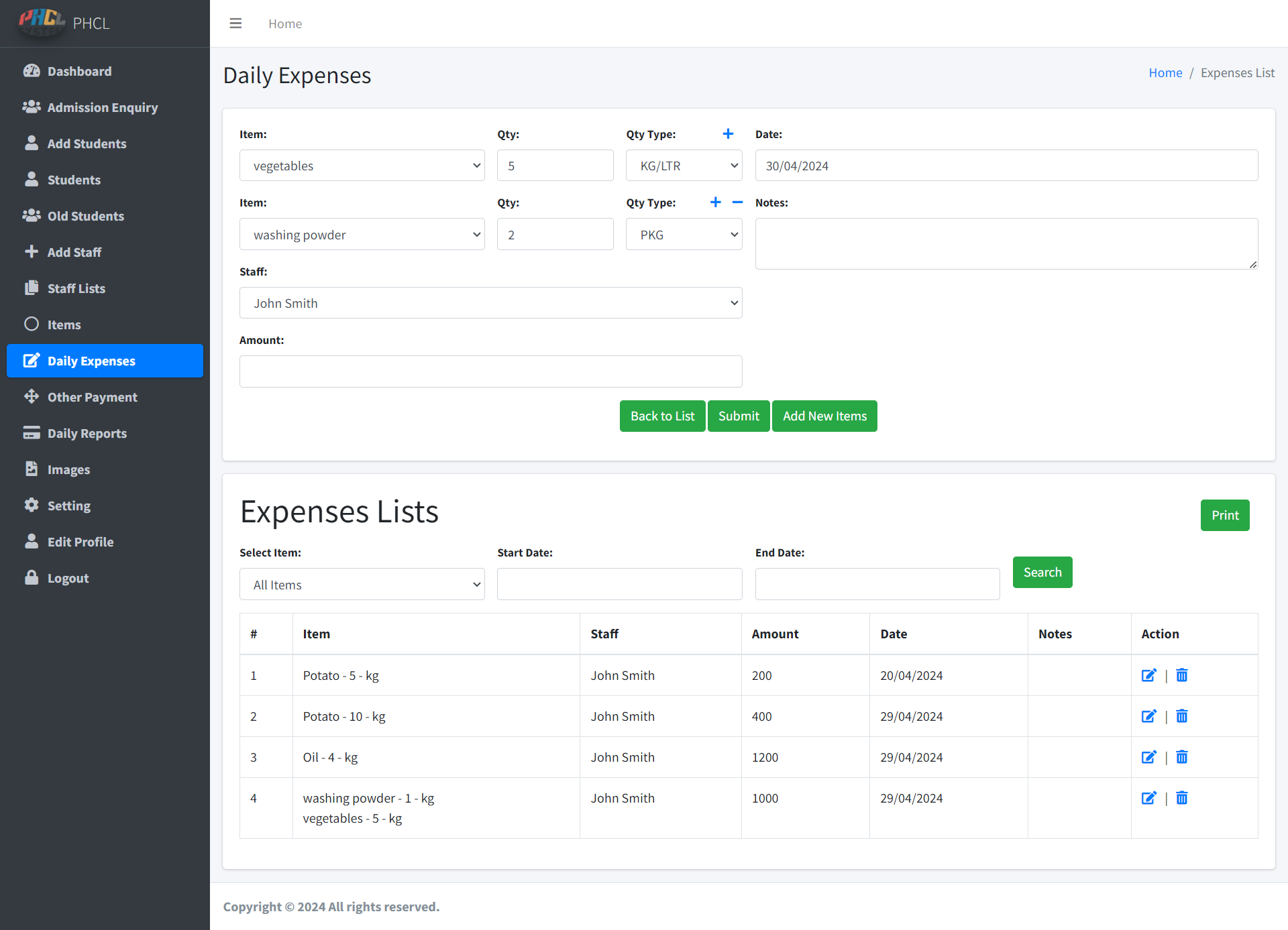The image size is (1288, 930).
Task: Click the Add New Items button
Action: click(824, 416)
